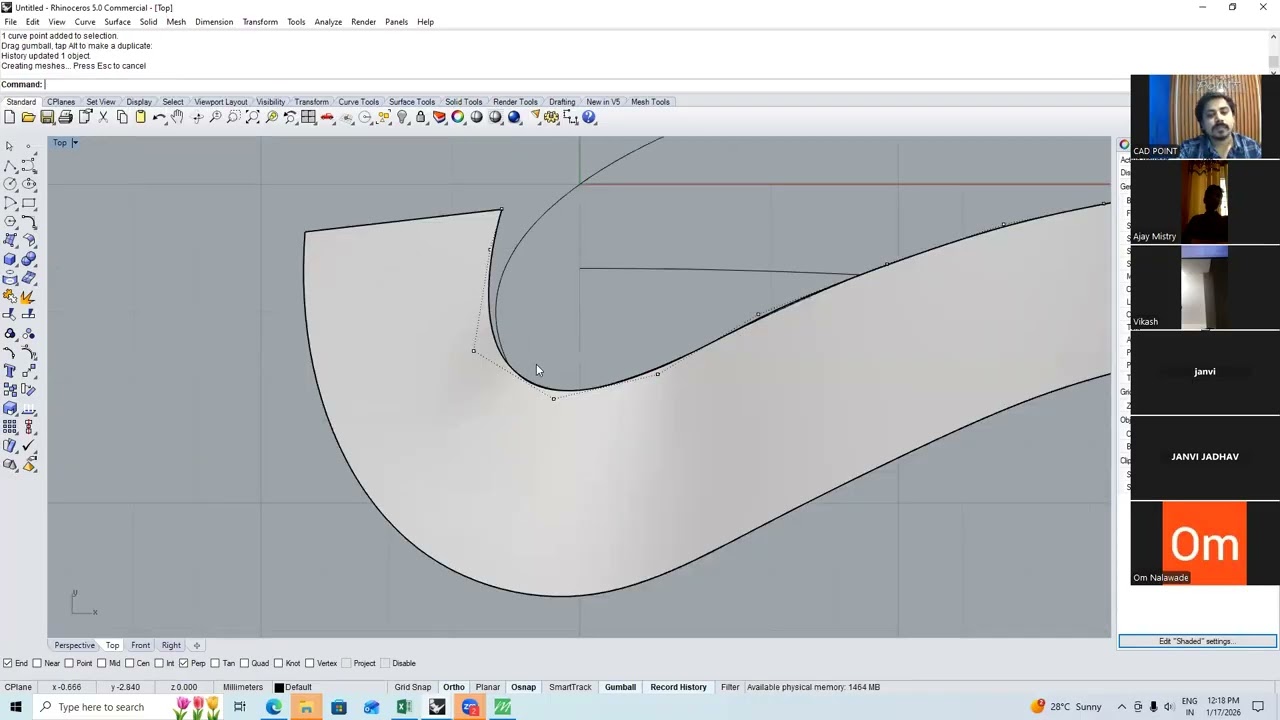The width and height of the screenshot is (1280, 720).
Task: Click the Cut scissors icon
Action: click(x=103, y=118)
